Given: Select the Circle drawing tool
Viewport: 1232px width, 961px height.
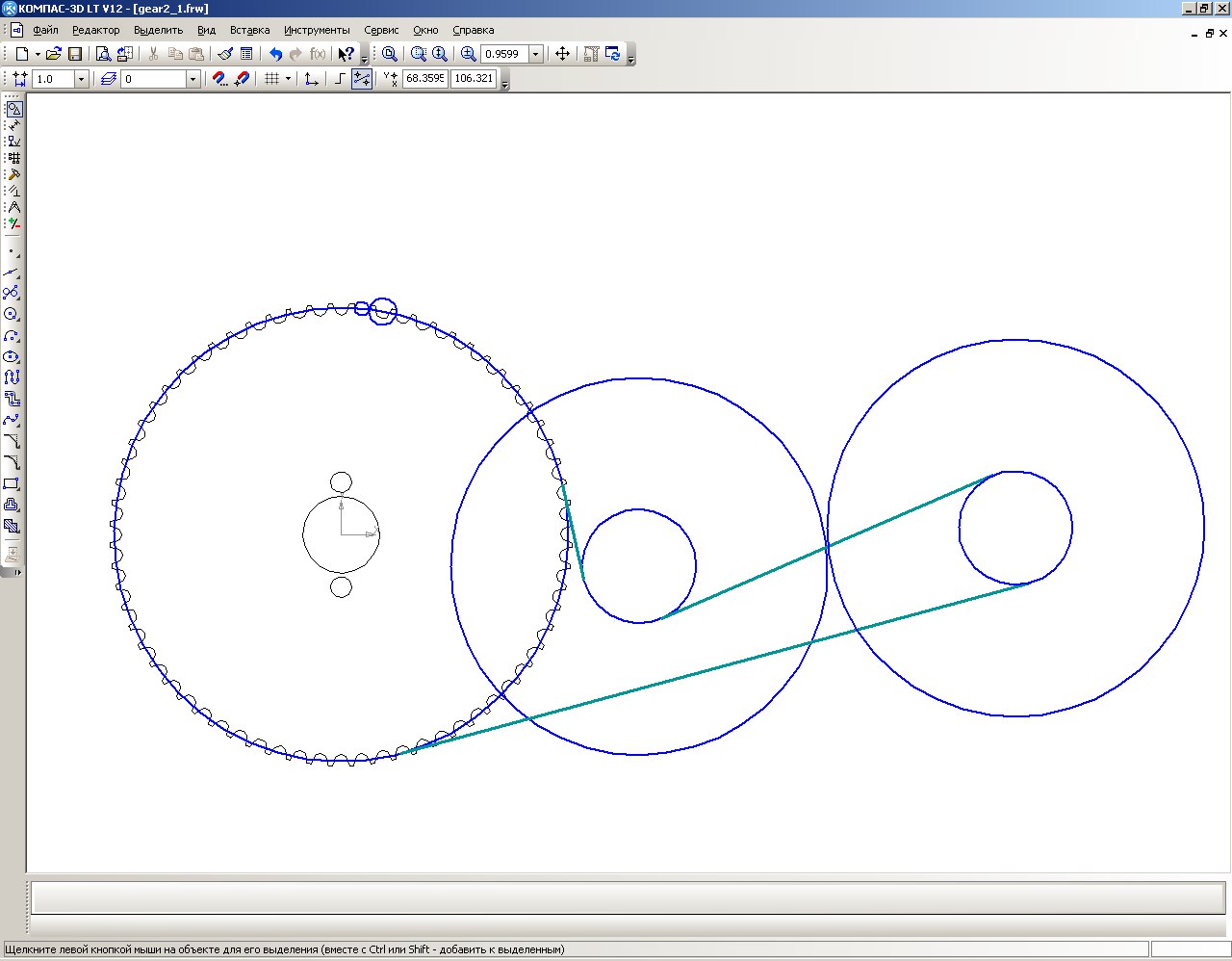Looking at the screenshot, I should click(12, 314).
